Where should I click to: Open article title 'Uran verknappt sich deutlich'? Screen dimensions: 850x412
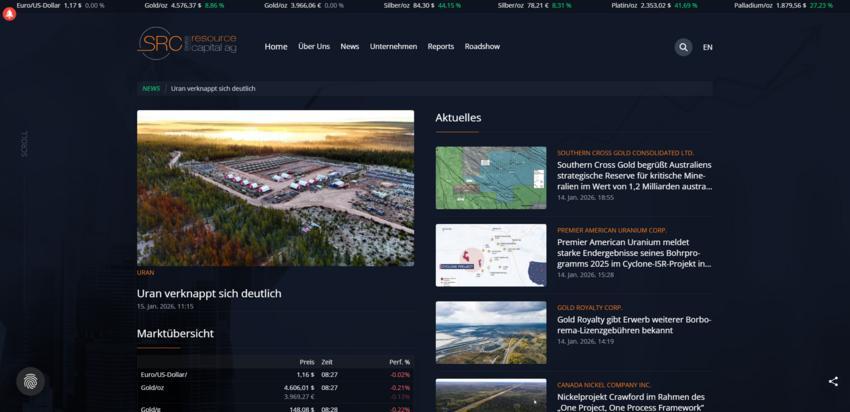click(209, 293)
